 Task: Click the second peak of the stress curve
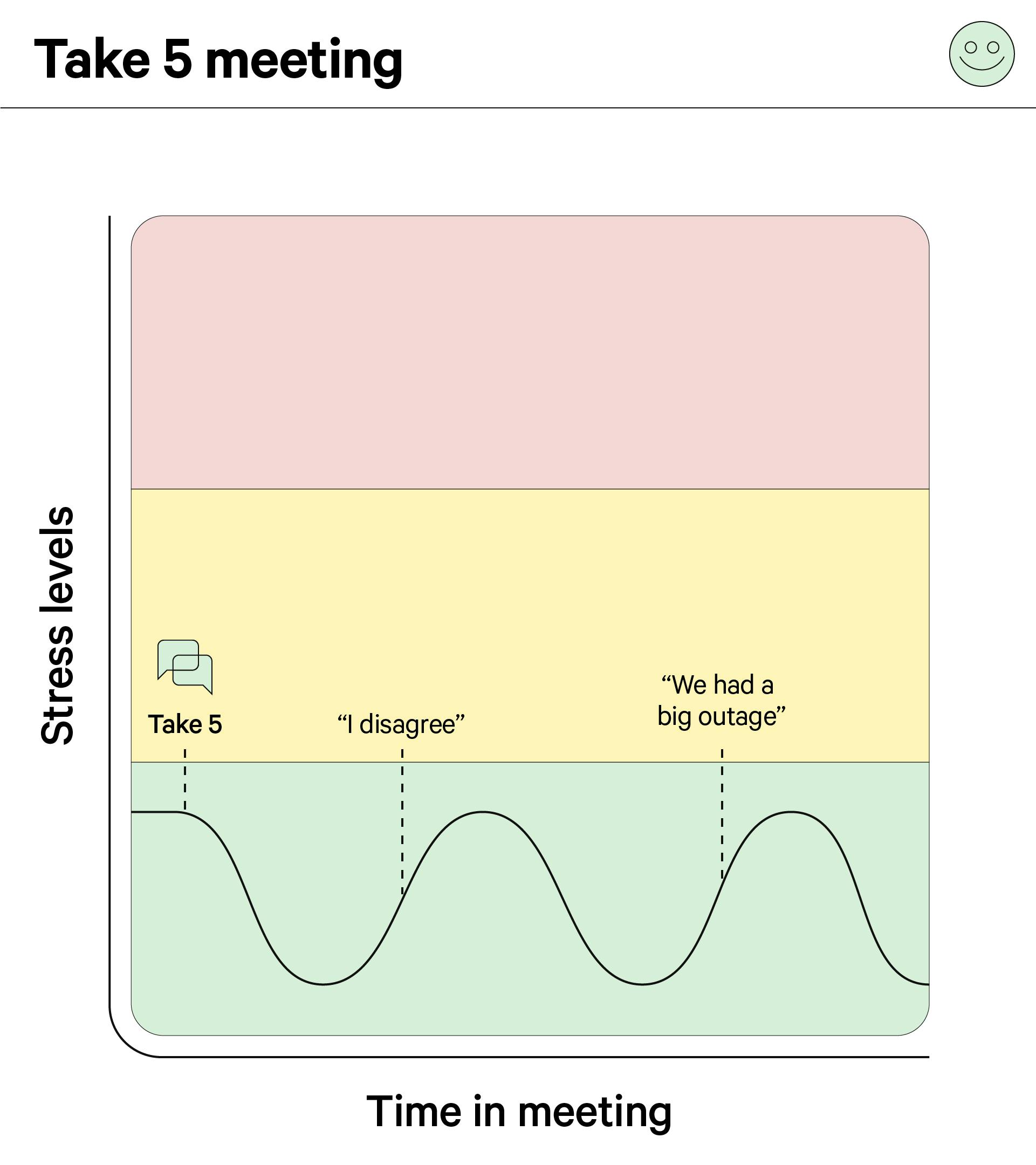(x=791, y=812)
